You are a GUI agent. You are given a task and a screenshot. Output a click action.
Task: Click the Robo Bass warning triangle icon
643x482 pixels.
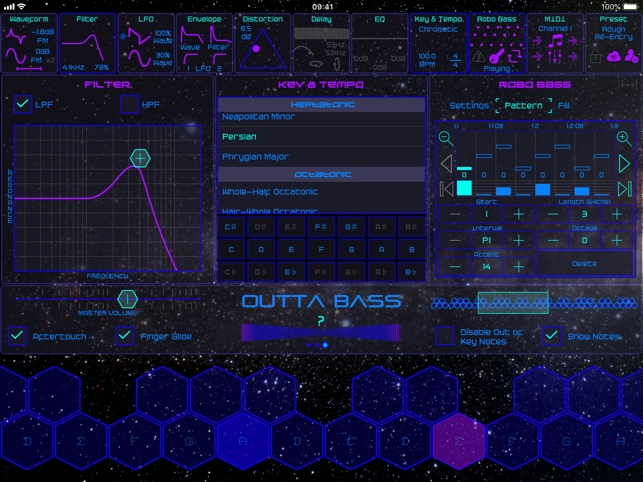[x=478, y=56]
